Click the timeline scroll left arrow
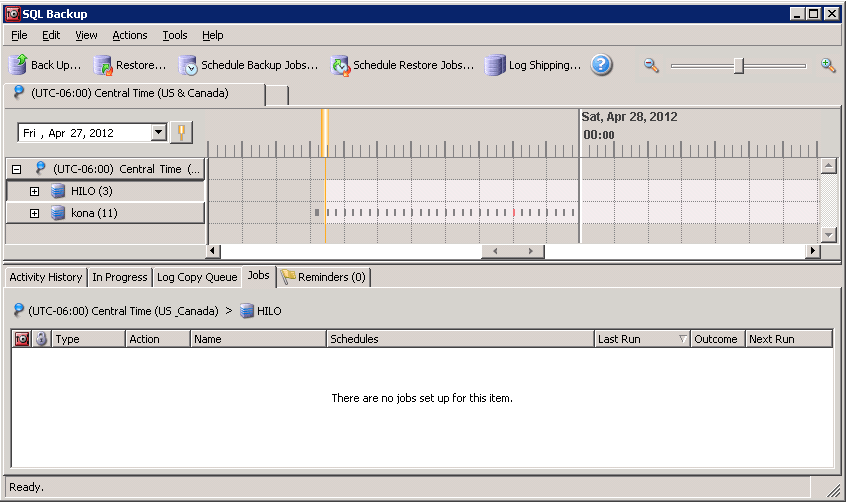848x503 pixels. (213, 250)
